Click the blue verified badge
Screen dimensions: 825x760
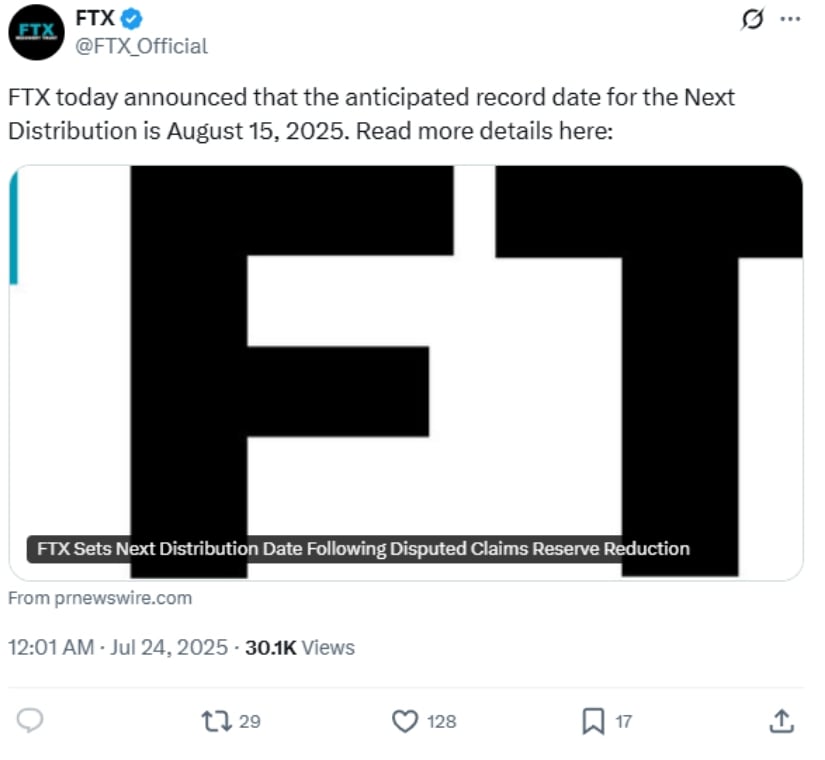point(132,19)
